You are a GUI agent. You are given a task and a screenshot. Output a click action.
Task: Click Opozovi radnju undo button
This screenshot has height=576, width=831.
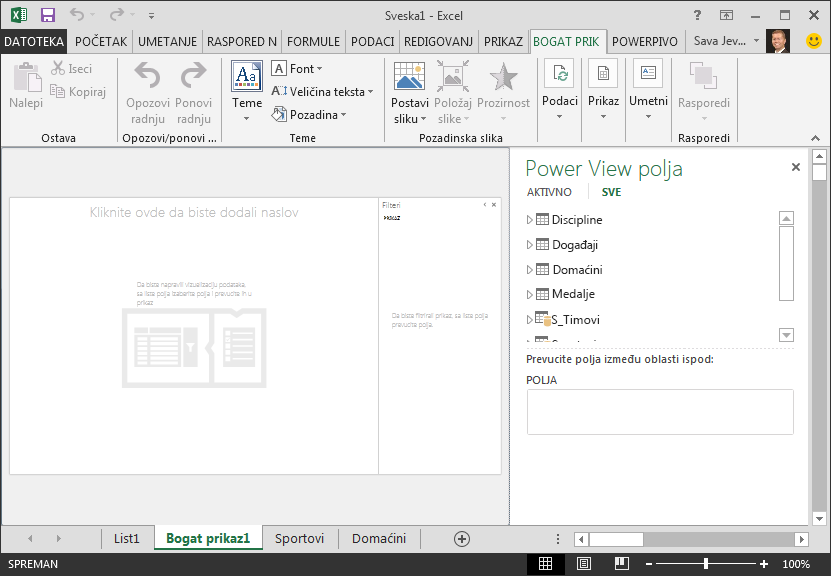(x=147, y=93)
